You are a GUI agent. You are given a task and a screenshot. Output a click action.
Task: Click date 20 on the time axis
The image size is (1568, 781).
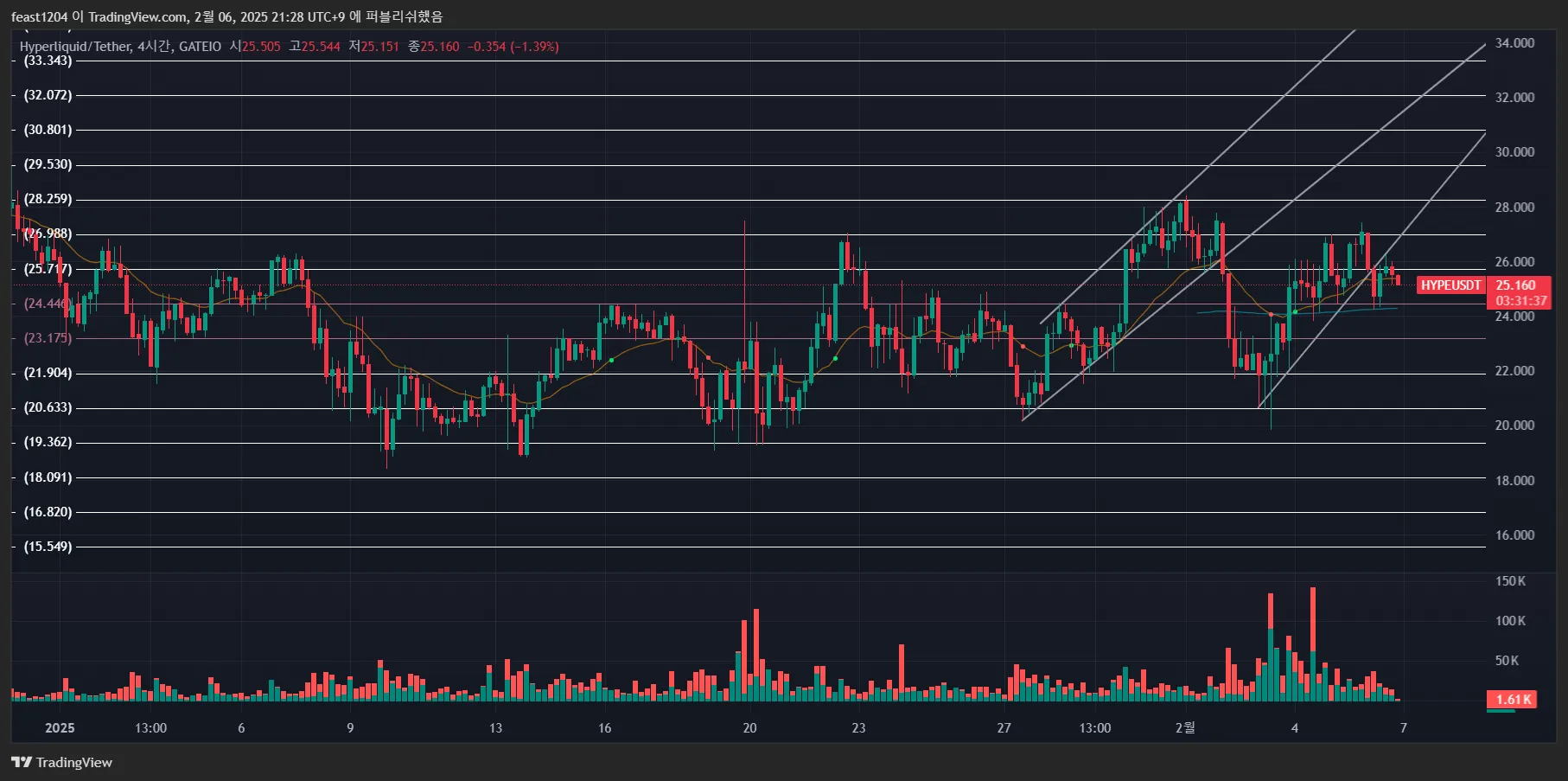(x=749, y=728)
